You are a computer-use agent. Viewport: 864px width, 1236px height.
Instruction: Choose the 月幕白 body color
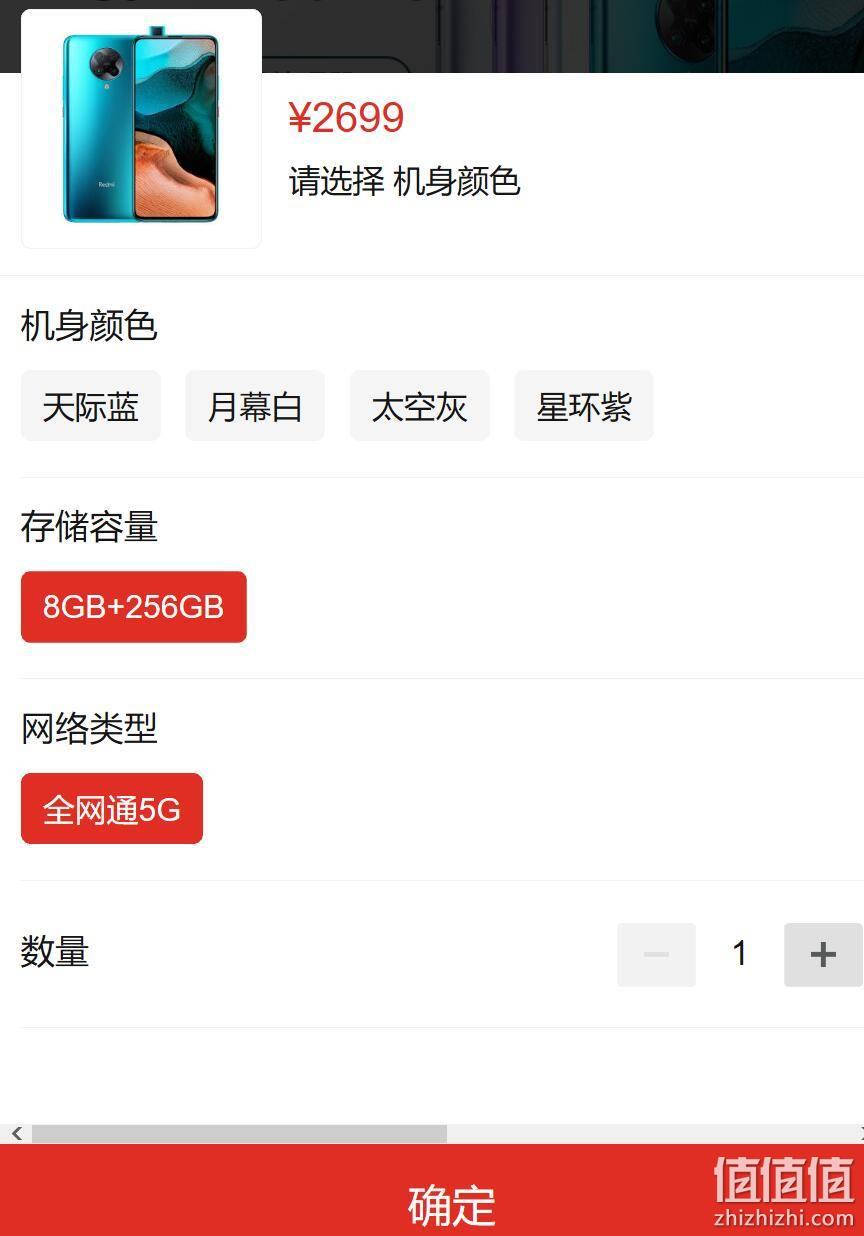coord(255,406)
